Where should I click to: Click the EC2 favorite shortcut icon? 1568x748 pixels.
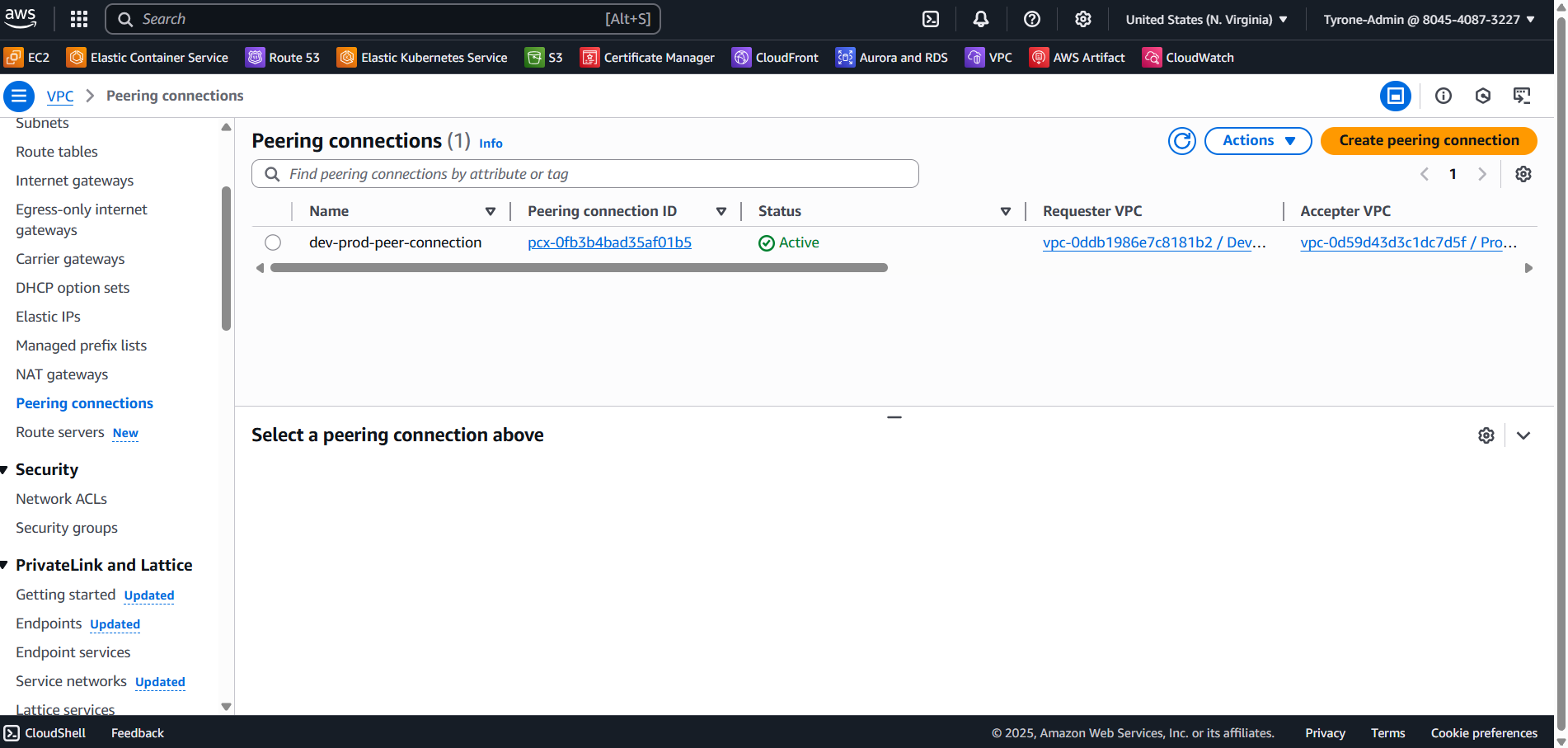click(x=13, y=58)
